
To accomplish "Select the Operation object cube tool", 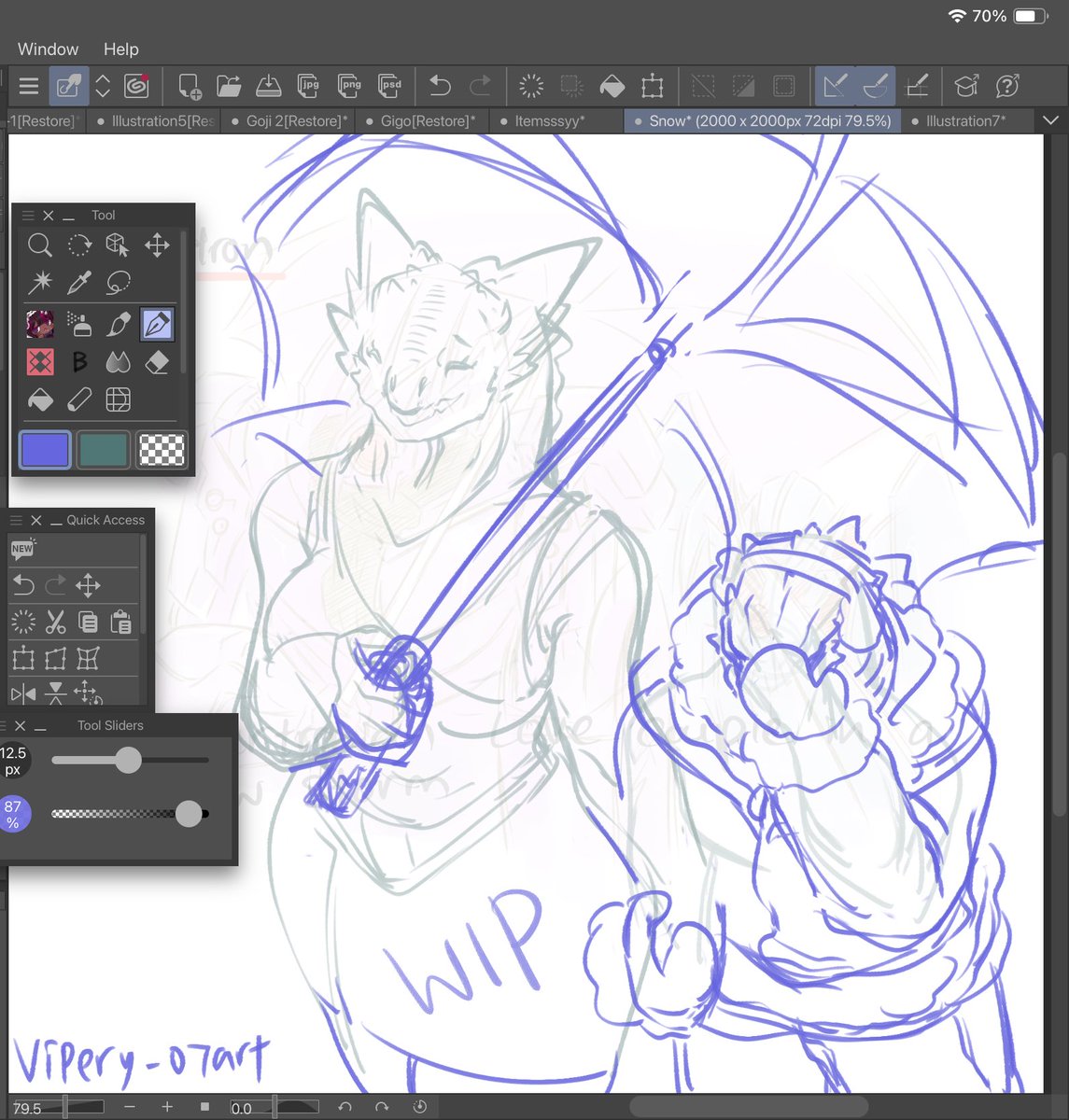I will pyautogui.click(x=118, y=245).
